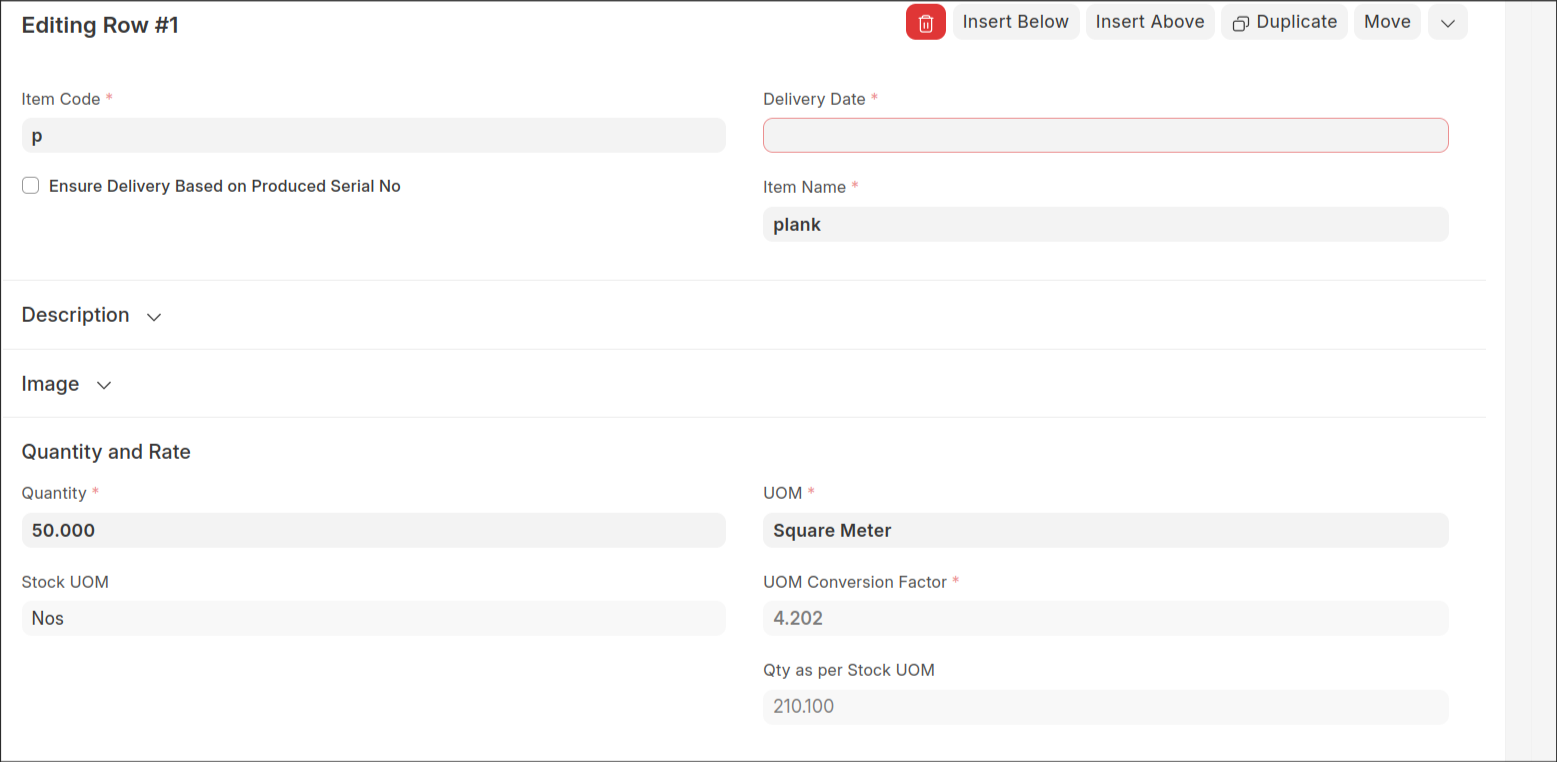
Task: Click the Quantity and Rate heading
Action: click(x=106, y=452)
